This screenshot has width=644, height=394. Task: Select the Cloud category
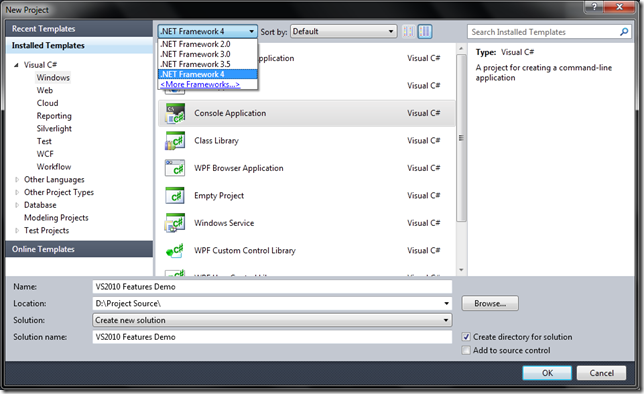point(48,103)
